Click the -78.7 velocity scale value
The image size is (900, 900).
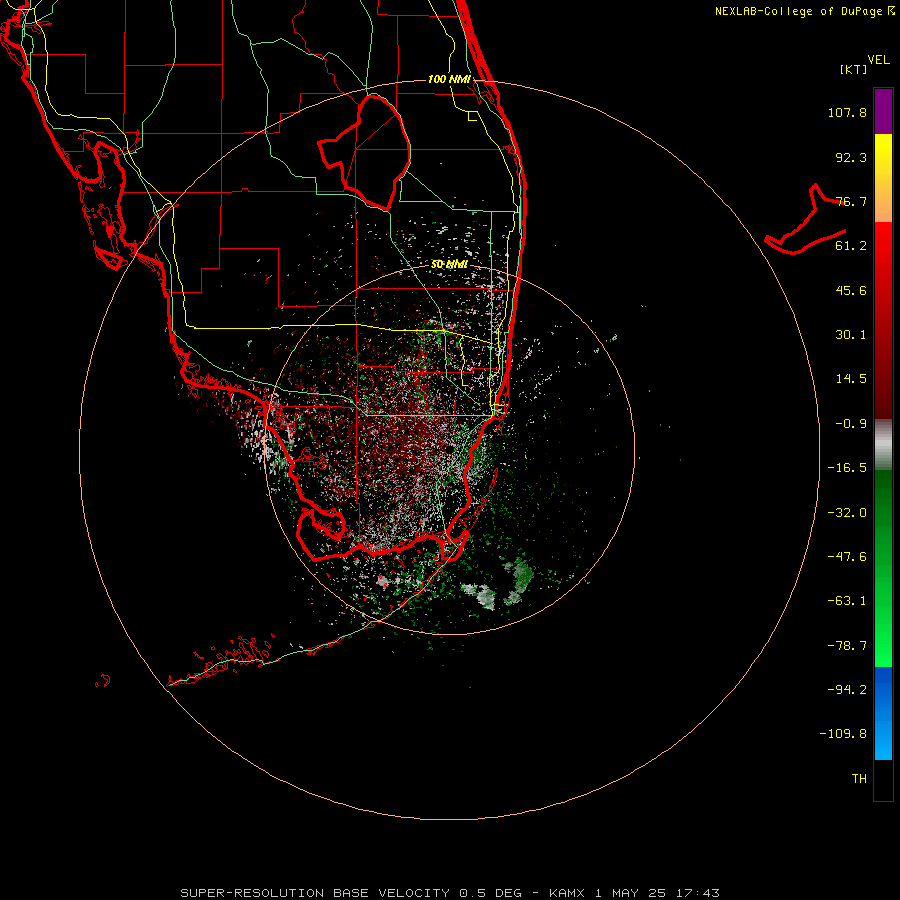(847, 646)
